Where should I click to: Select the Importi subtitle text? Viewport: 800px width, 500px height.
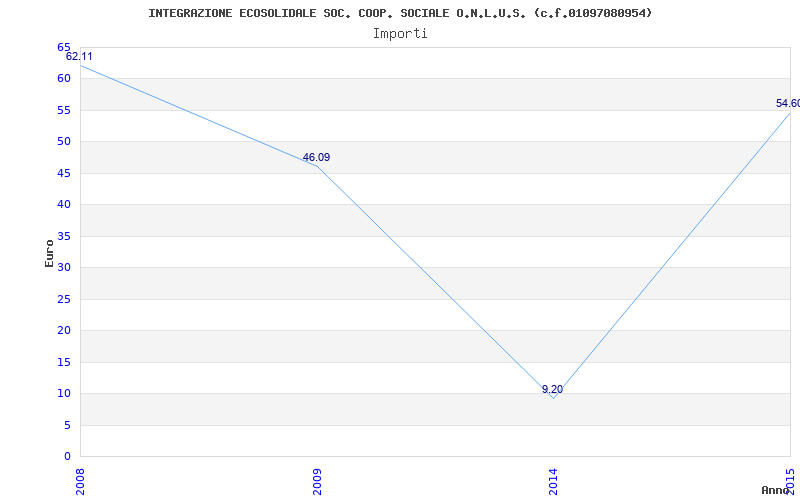tap(400, 34)
